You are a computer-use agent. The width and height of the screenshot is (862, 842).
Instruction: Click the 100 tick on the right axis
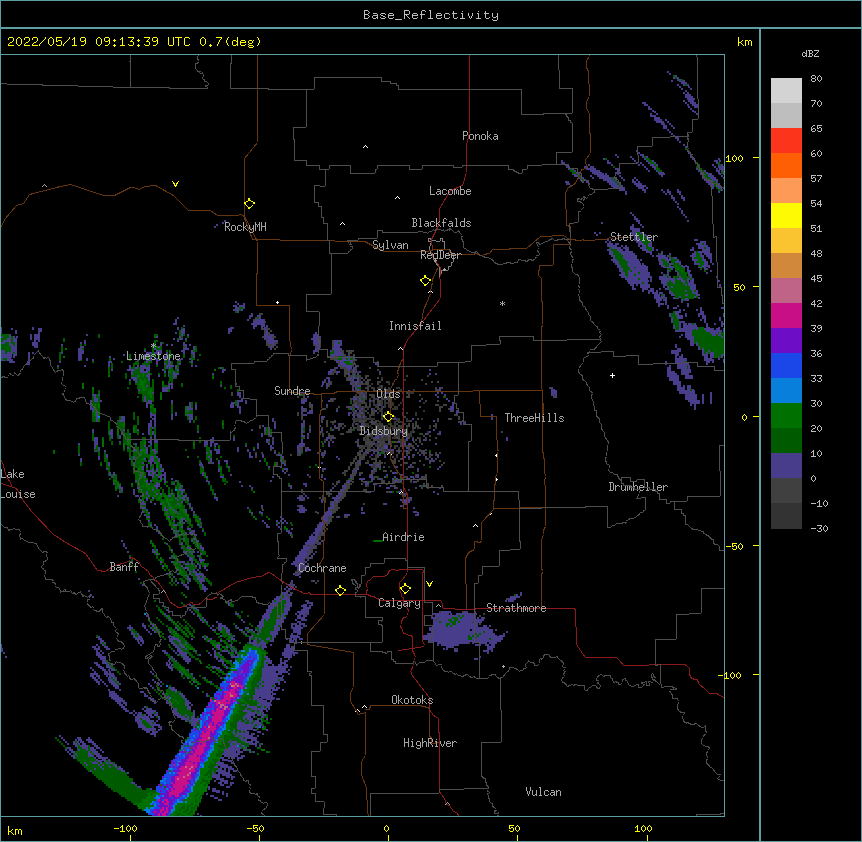(734, 158)
